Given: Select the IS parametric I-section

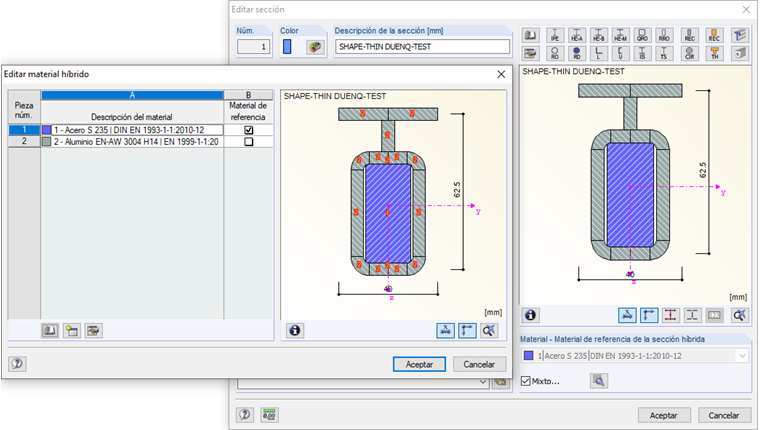Looking at the screenshot, I should [642, 53].
